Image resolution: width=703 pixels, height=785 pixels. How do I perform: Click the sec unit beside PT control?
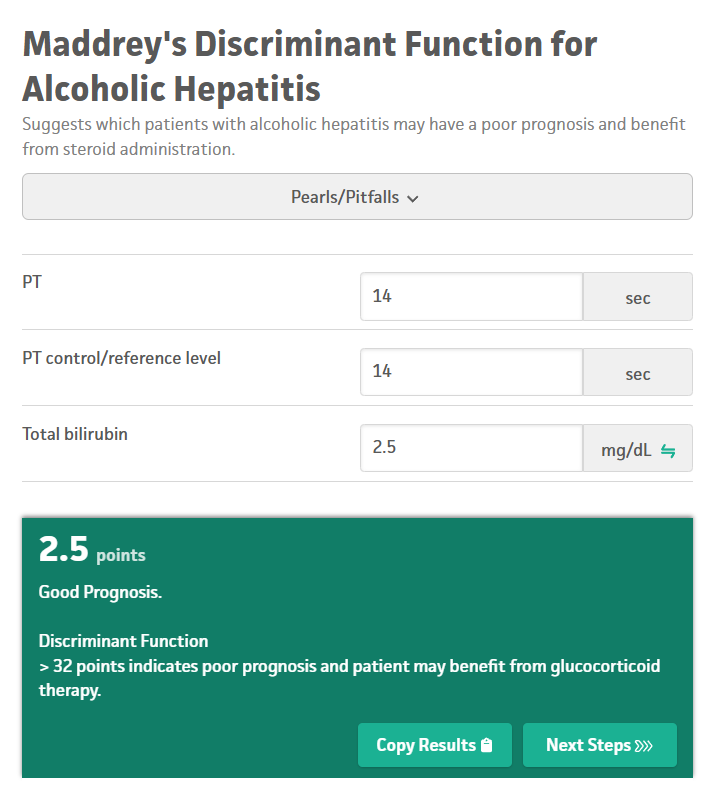(x=637, y=373)
